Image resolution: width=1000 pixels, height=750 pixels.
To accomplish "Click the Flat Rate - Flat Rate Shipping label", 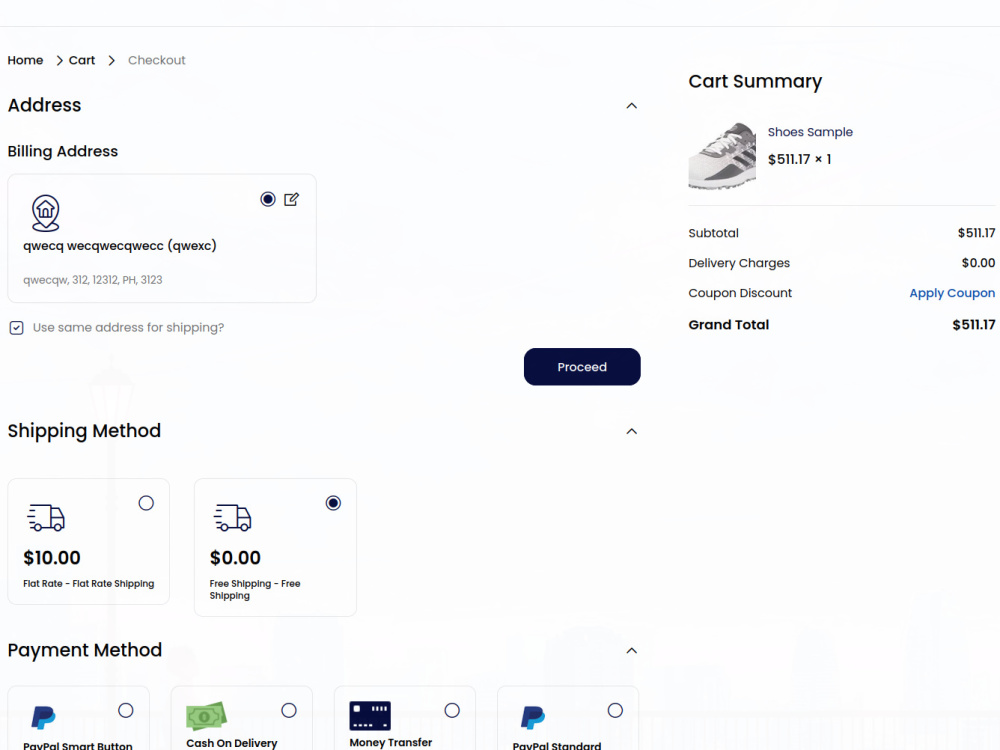I will pos(89,584).
